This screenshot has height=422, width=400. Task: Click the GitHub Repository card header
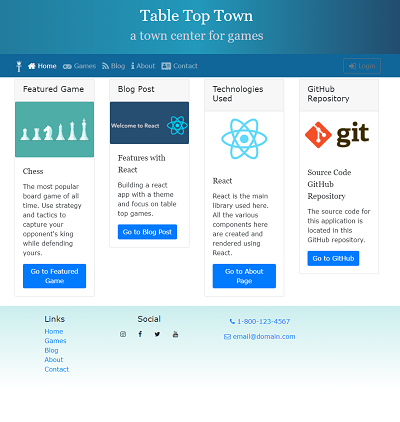[x=339, y=94]
